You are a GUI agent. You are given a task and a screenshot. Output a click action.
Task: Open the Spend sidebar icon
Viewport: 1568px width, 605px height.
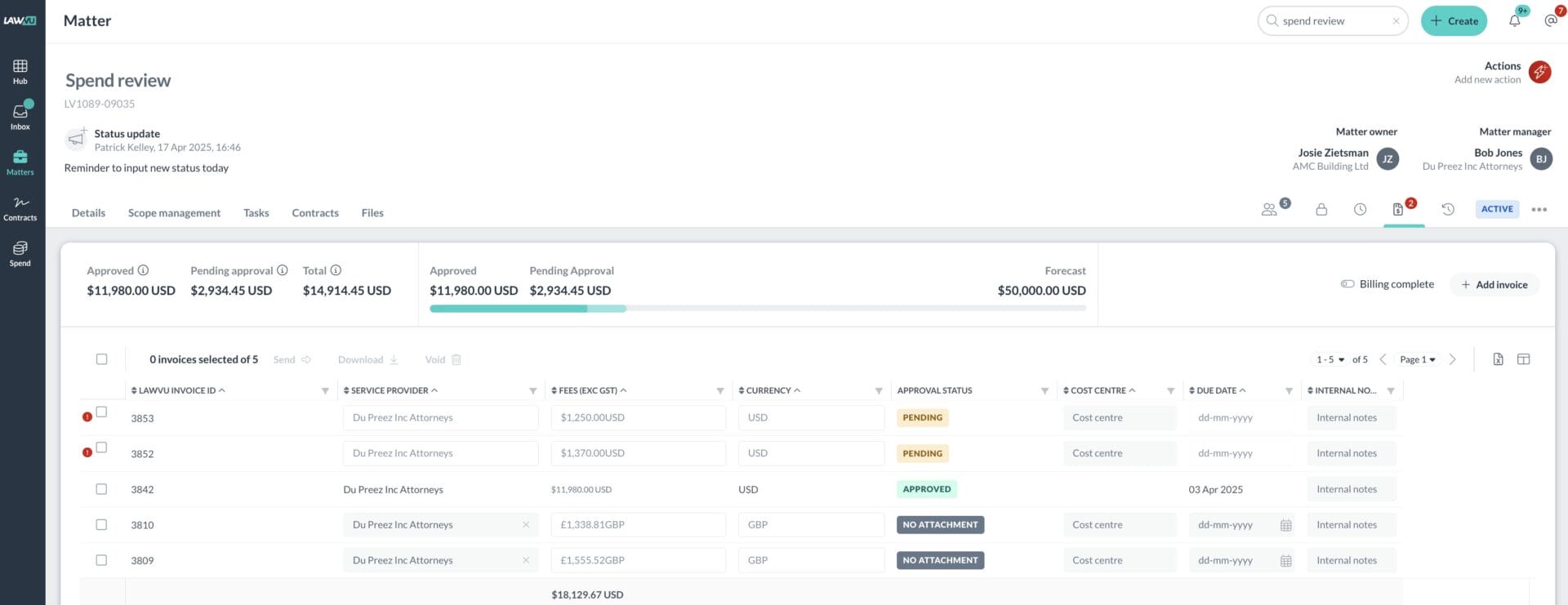coord(20,253)
